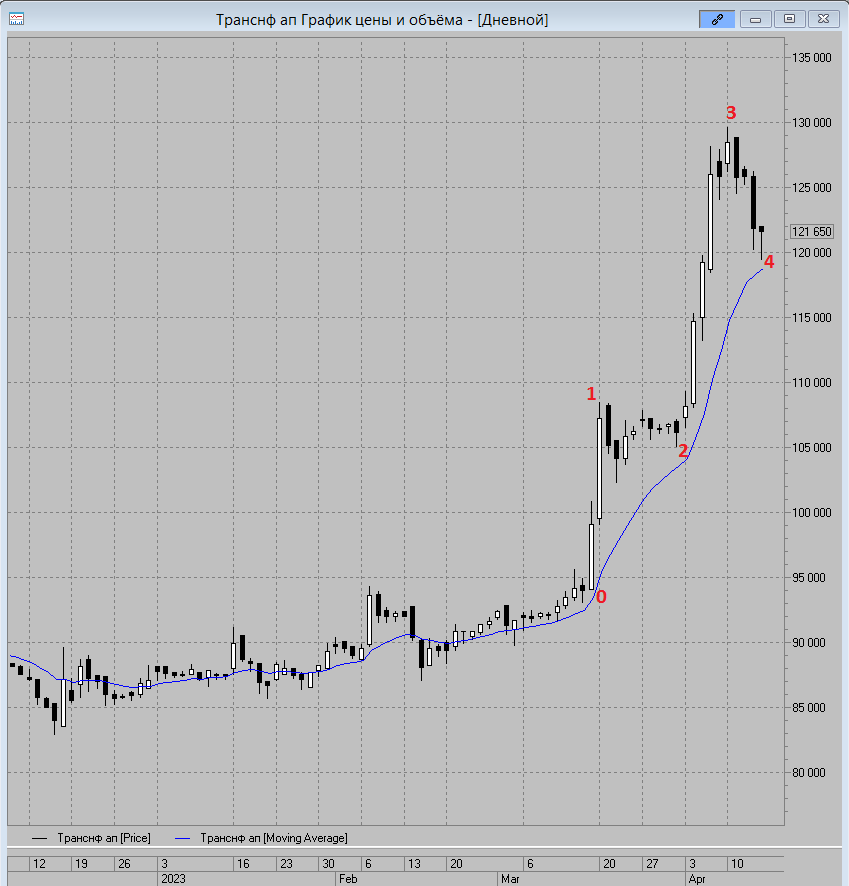
Task: Click the 115 000 price axis label
Action: 811,318
